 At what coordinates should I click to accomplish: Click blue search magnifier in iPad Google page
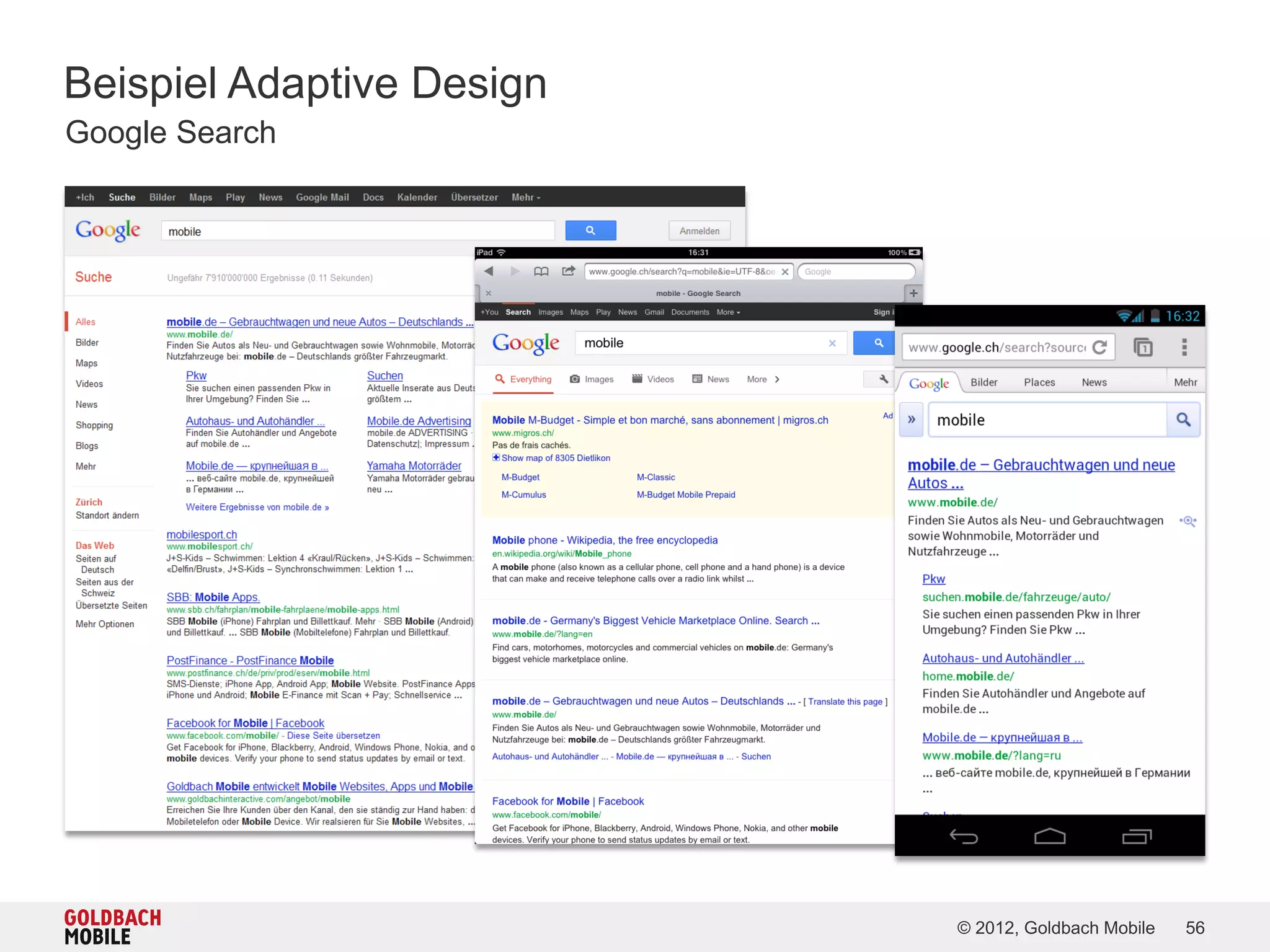tap(874, 343)
